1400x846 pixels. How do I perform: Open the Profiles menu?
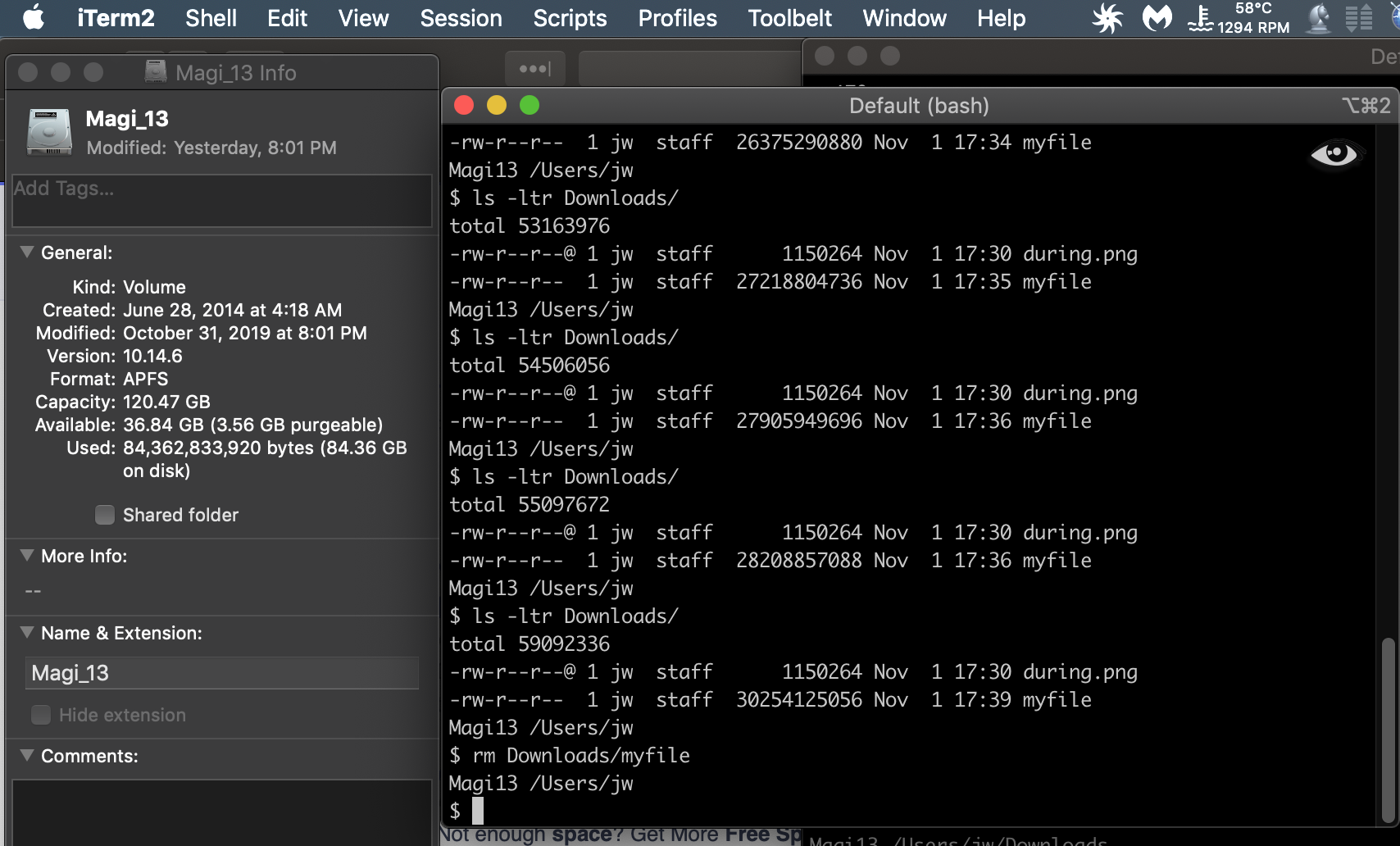677,18
